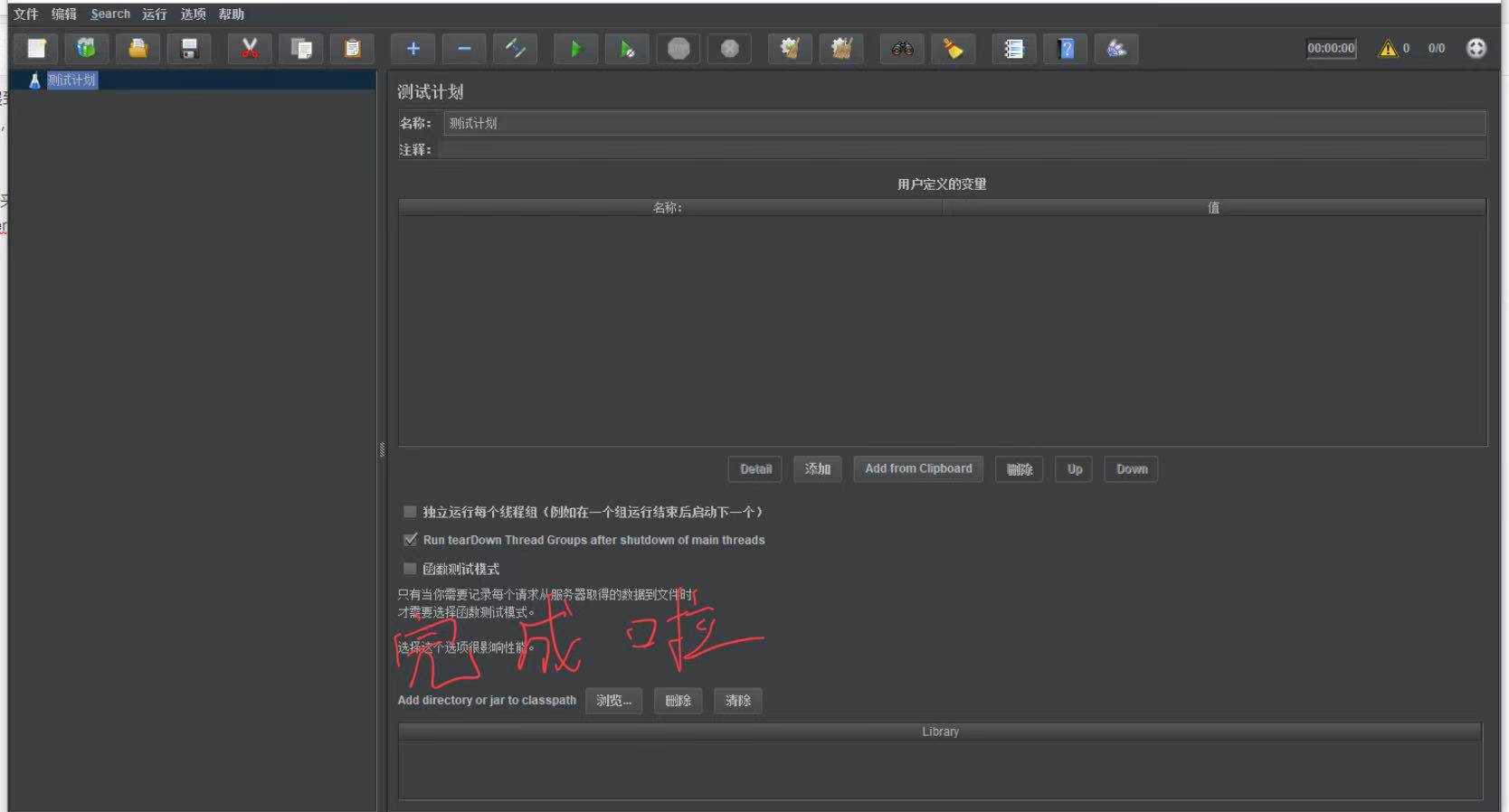This screenshot has width=1509, height=812.
Task: Open the 运行 menu
Action: 155,14
